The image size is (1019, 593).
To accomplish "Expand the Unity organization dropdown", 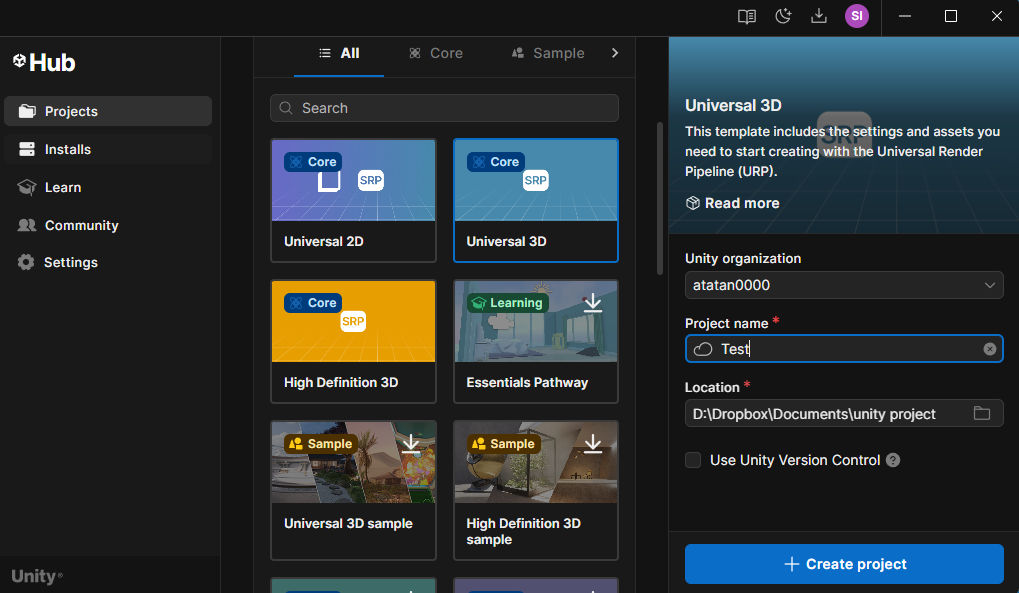I will point(844,285).
